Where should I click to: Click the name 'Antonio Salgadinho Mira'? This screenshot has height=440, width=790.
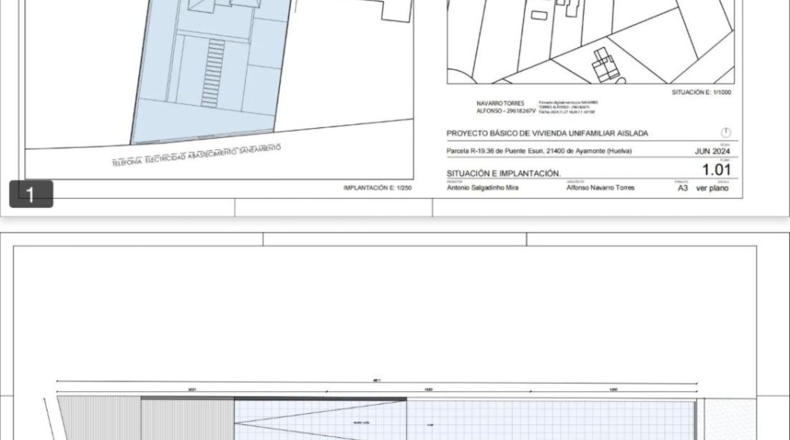coord(483,187)
